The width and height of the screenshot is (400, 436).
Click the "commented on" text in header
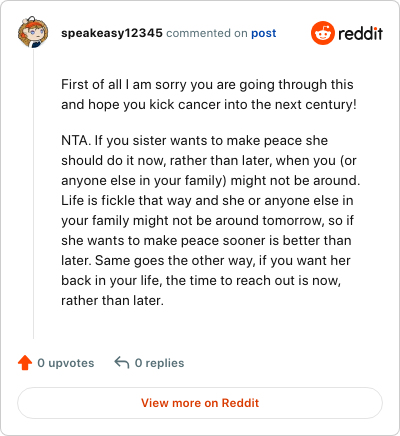point(207,33)
